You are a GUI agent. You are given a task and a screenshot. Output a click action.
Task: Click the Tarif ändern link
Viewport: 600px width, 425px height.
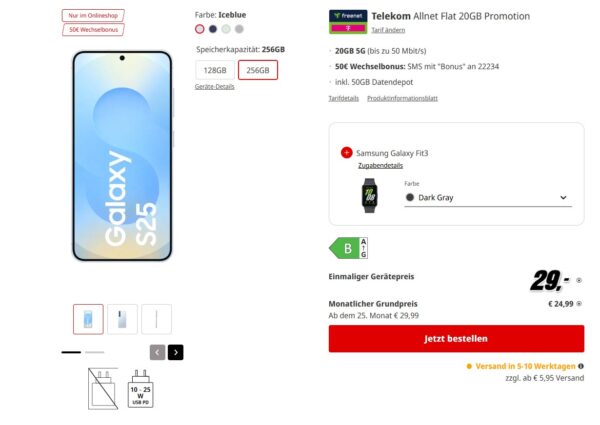[x=388, y=30]
